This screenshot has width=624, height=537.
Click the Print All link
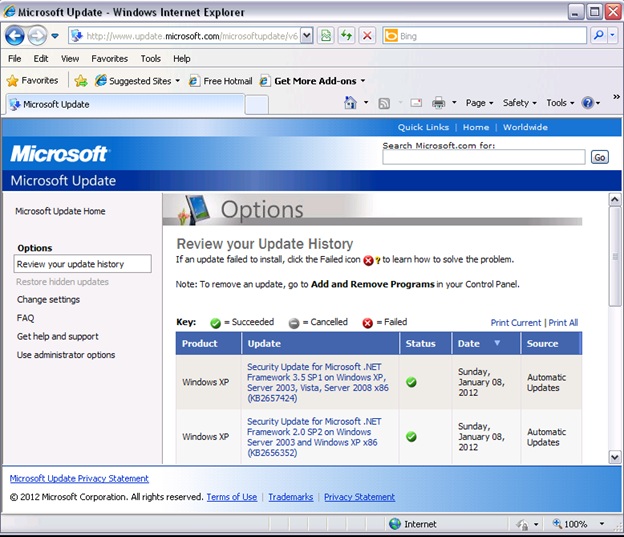(563, 322)
